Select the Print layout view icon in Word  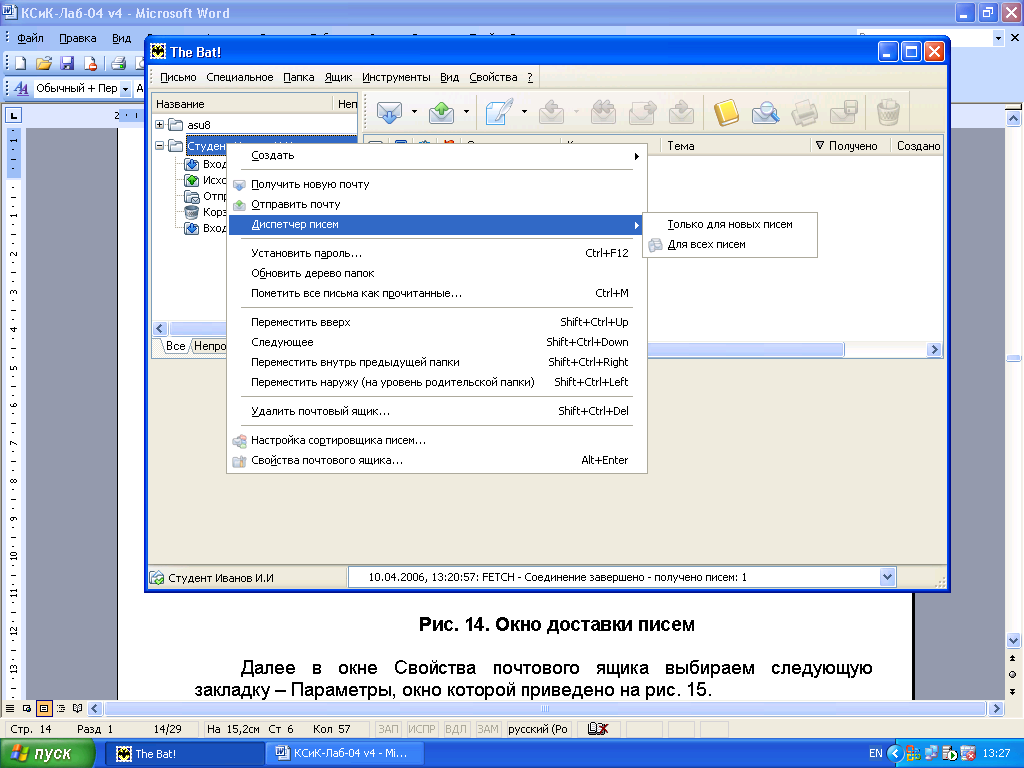click(44, 709)
